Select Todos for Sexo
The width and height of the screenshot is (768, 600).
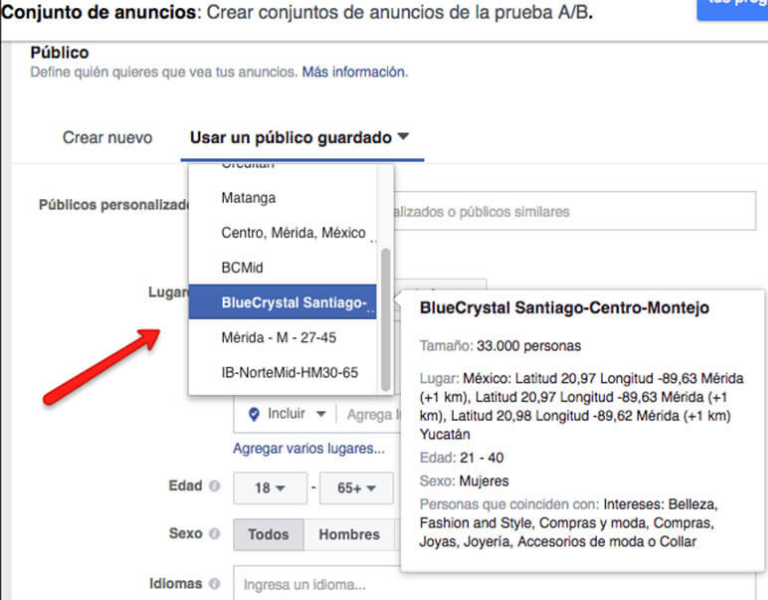[x=268, y=535]
